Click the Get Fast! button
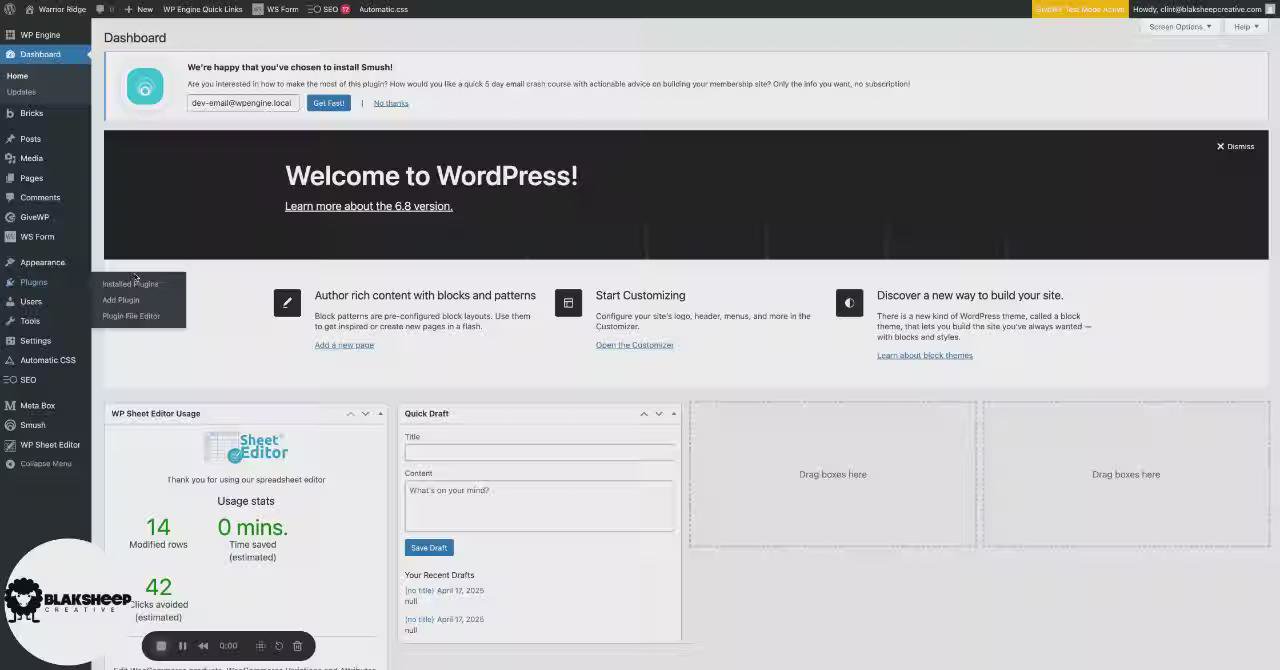 328,103
